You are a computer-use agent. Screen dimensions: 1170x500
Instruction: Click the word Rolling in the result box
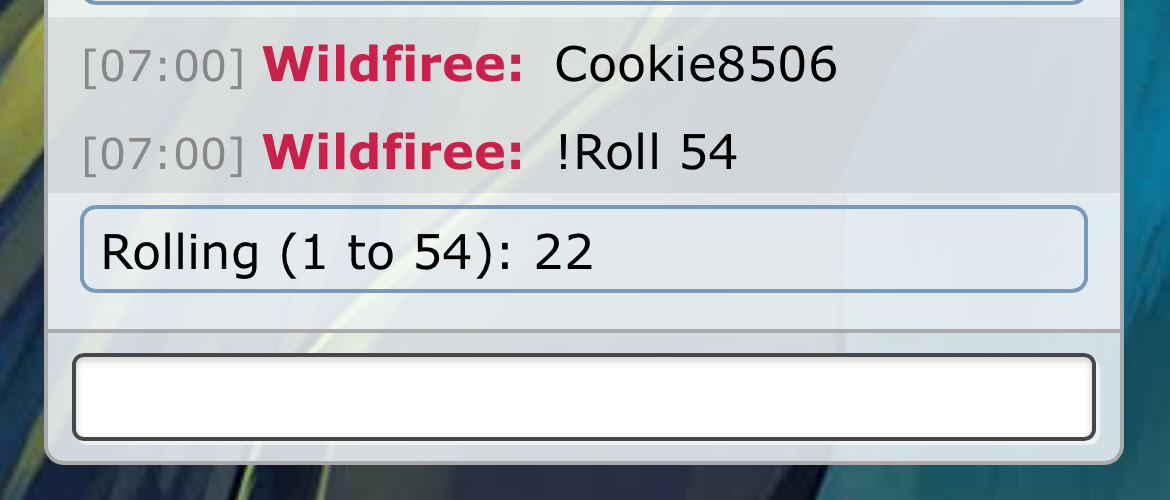point(180,253)
